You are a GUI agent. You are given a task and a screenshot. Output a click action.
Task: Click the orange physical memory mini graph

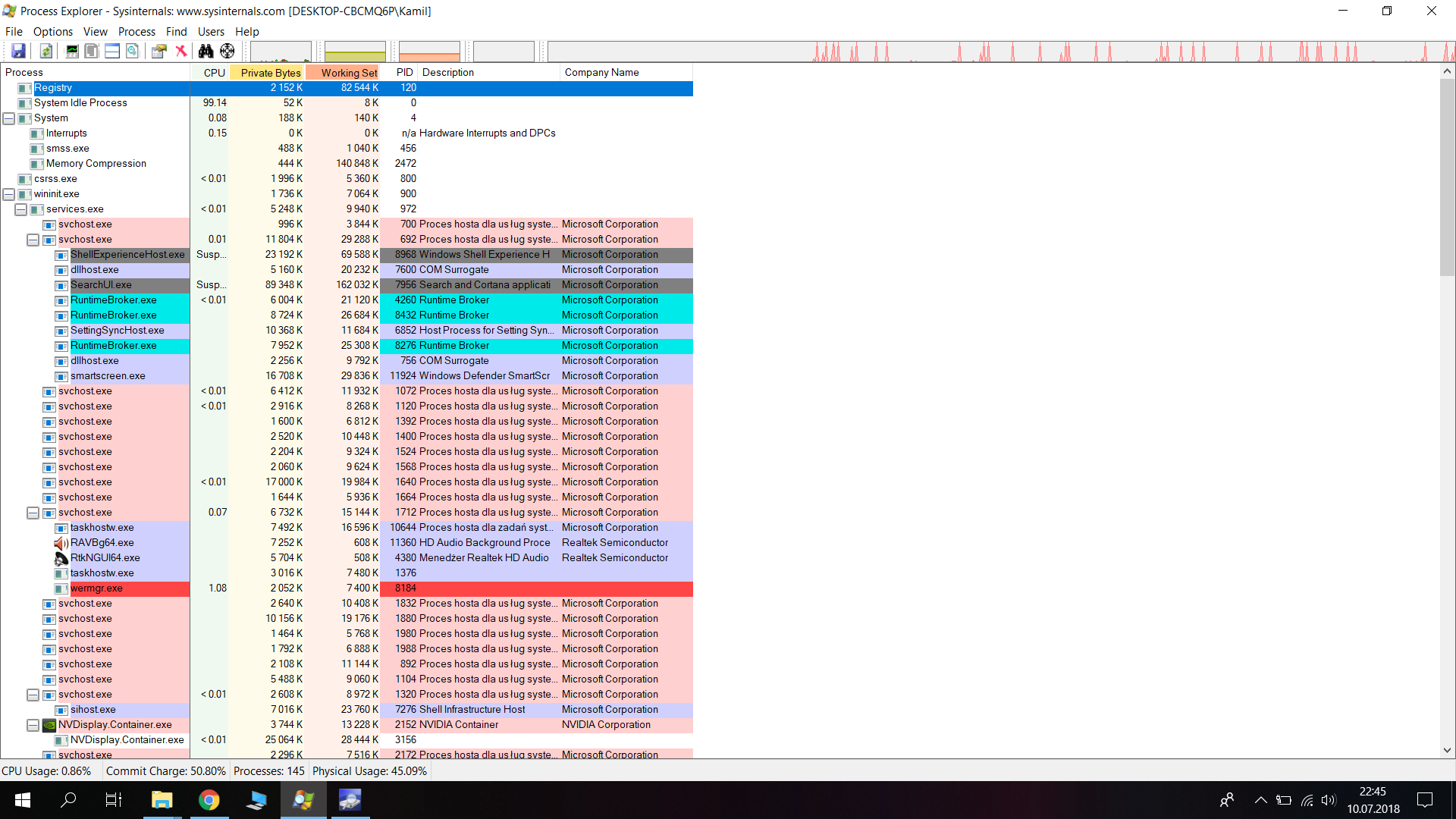point(429,52)
